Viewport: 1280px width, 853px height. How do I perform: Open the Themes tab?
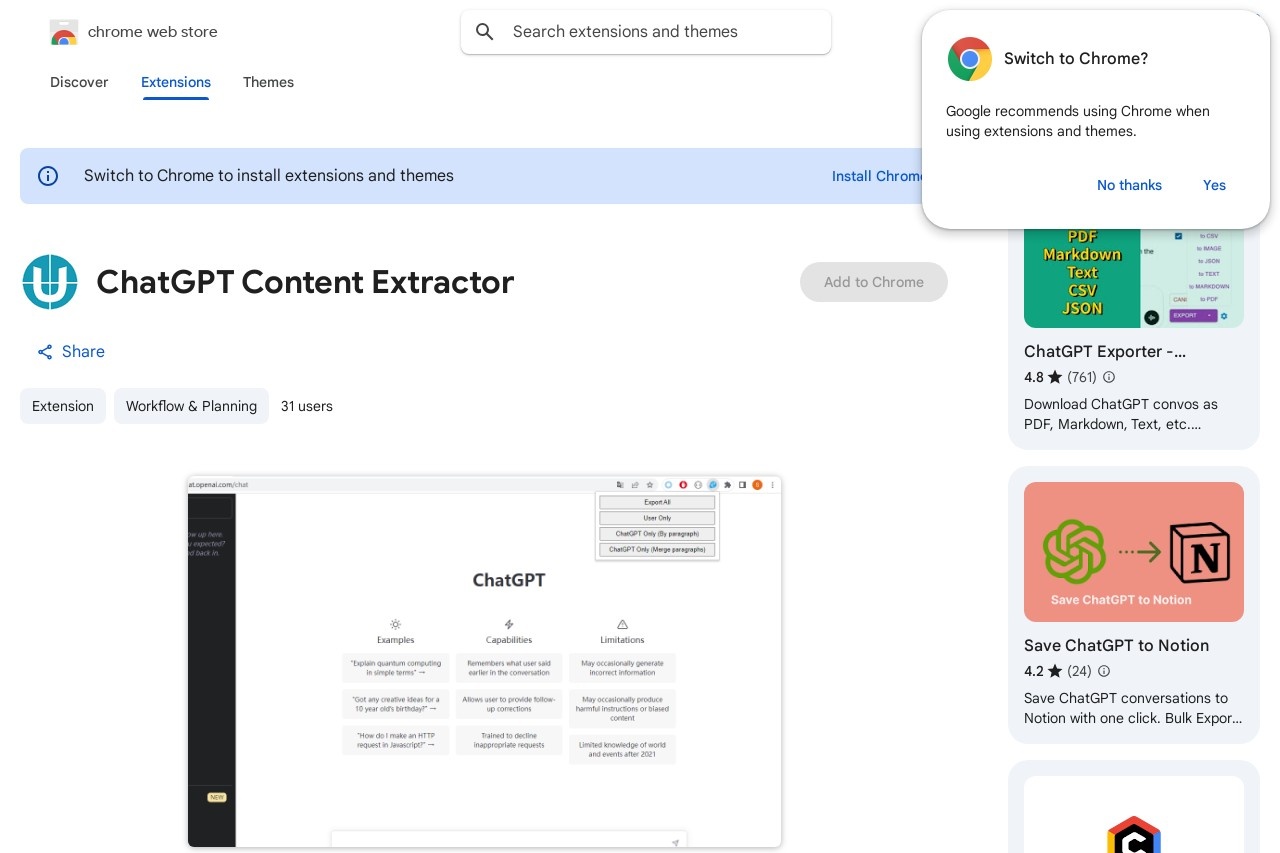tap(268, 82)
